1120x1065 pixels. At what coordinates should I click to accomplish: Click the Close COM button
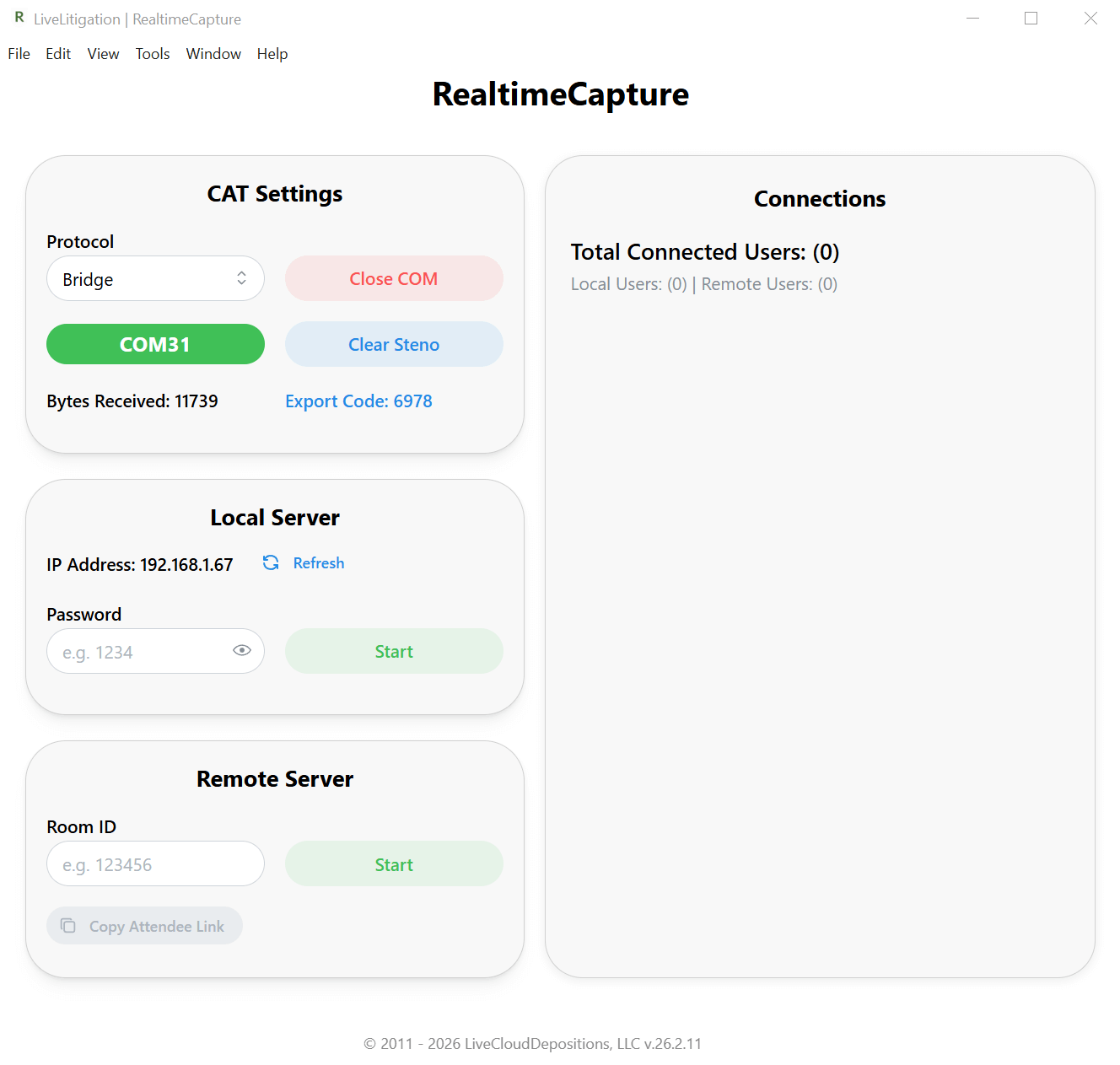tap(393, 278)
